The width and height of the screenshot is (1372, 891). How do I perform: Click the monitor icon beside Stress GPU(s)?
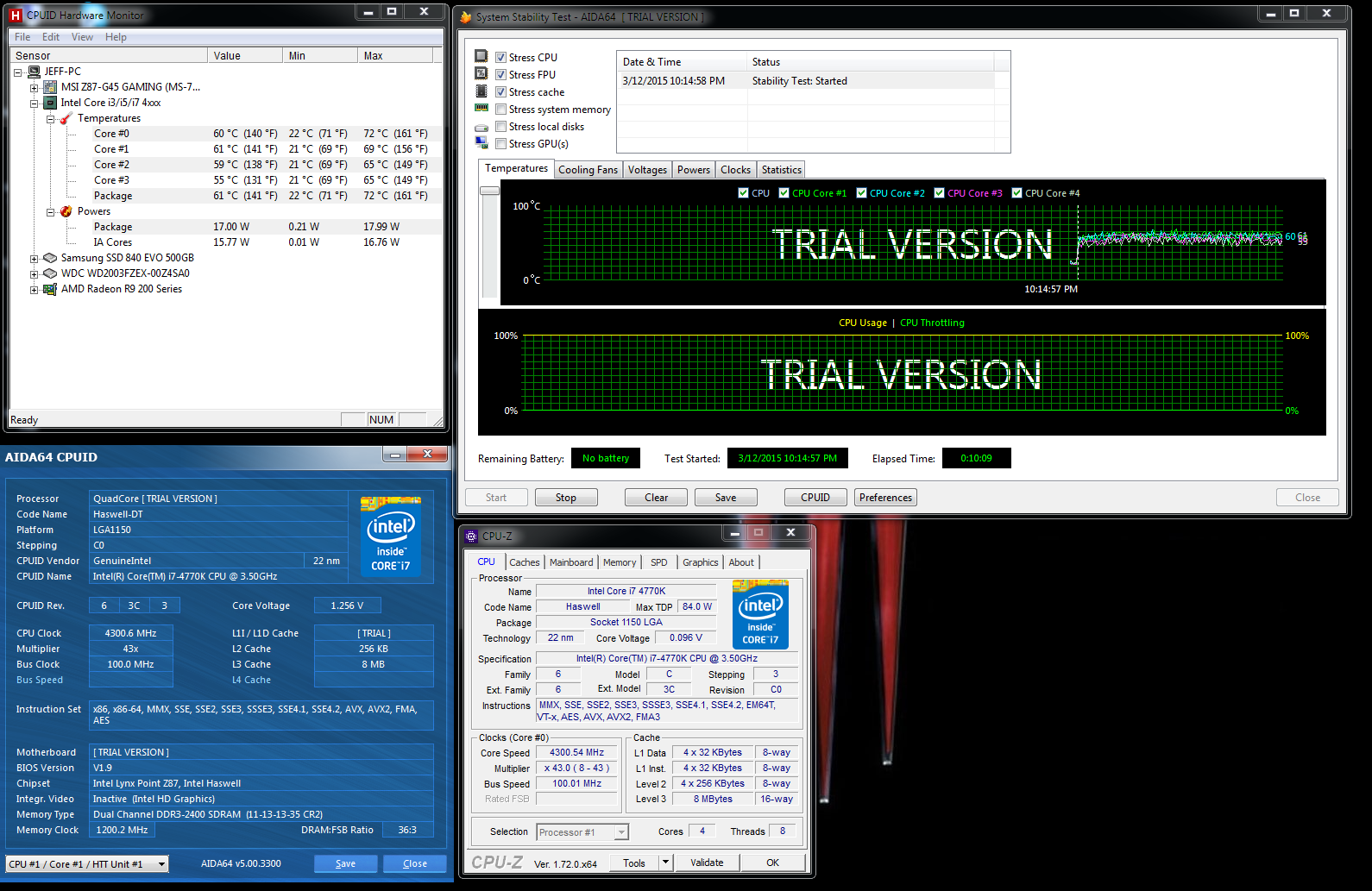coord(481,143)
